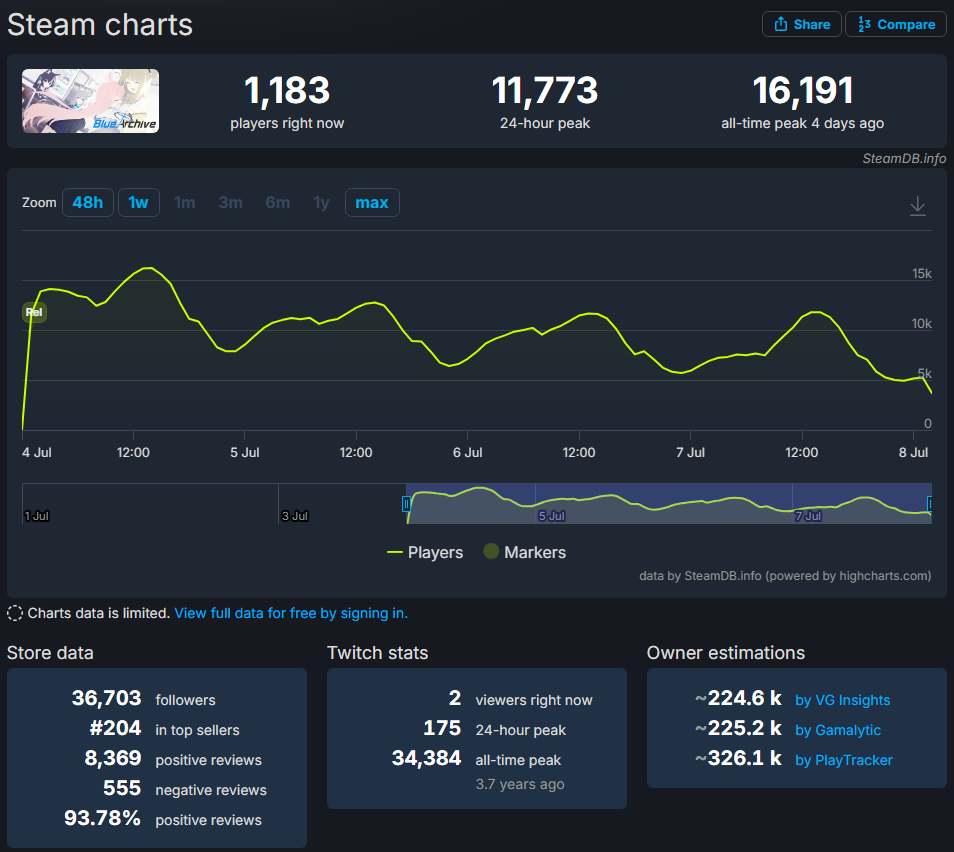Click the highcharts data credit text
This screenshot has height=852, width=954.
pos(785,576)
